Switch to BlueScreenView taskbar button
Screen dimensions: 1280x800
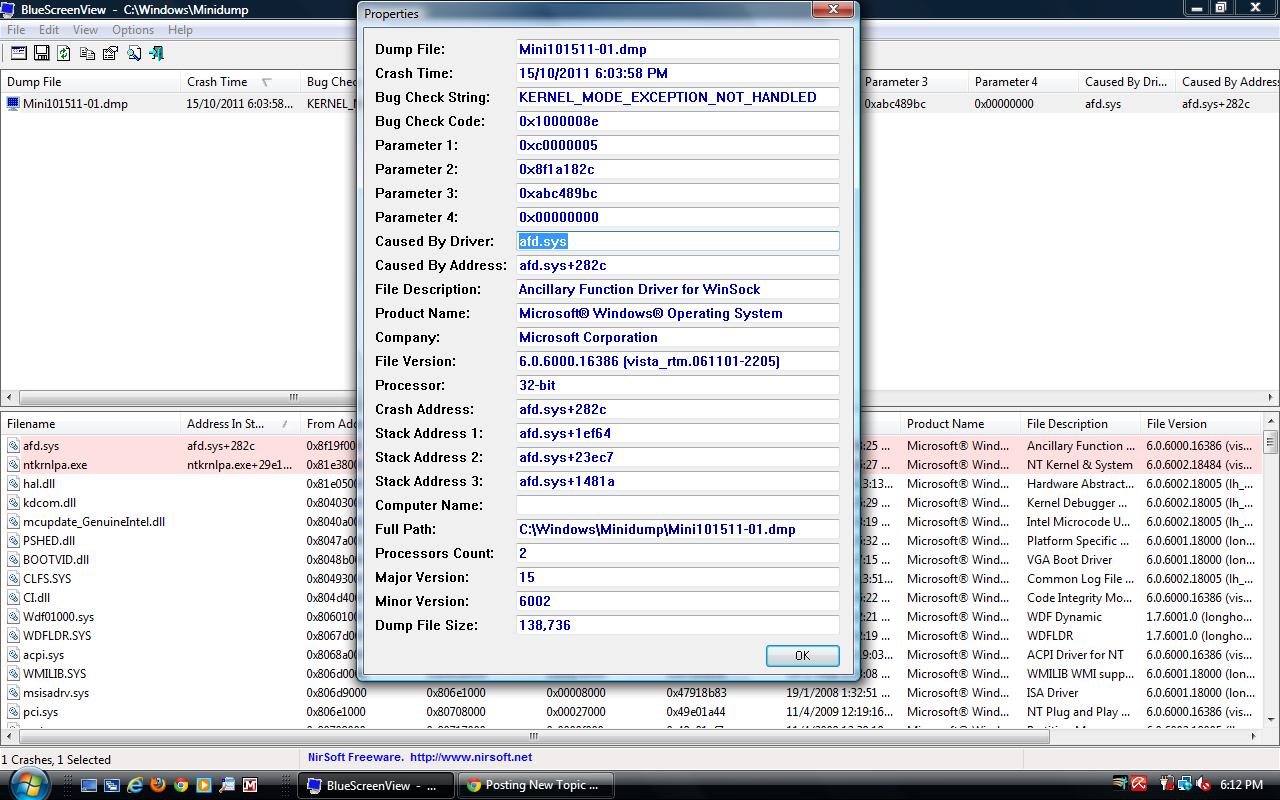point(377,785)
